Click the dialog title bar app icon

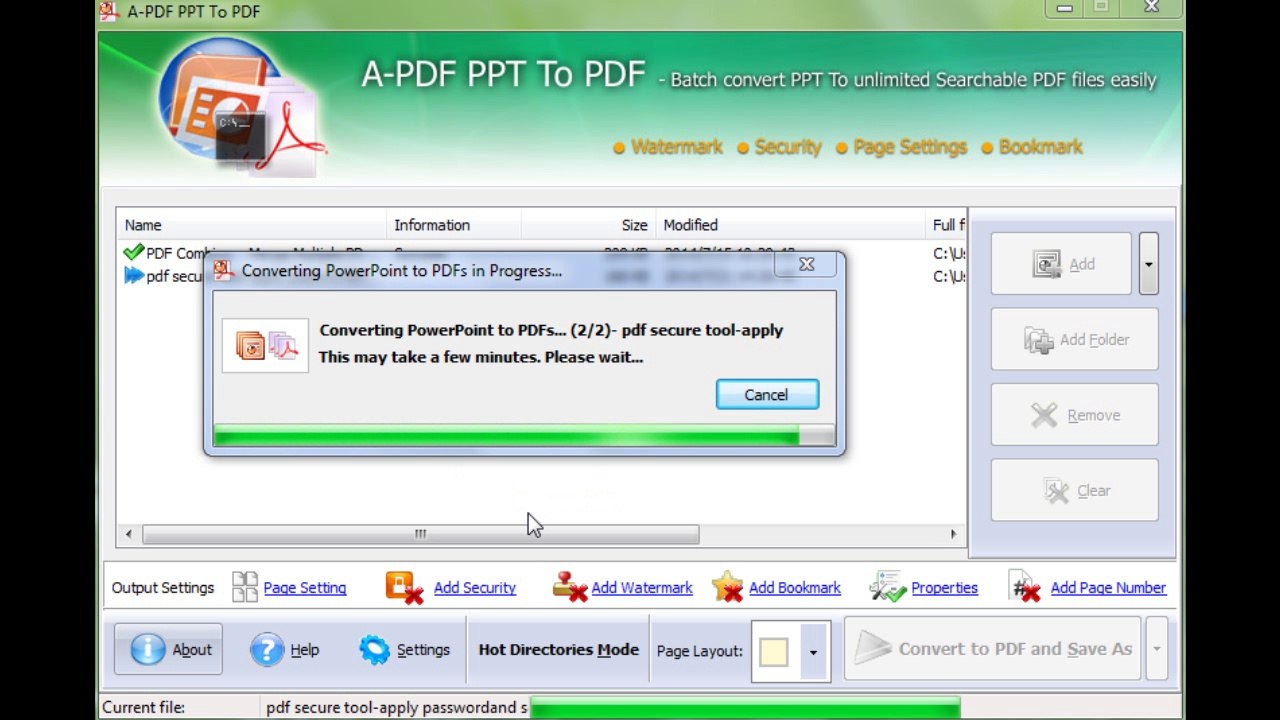click(223, 270)
